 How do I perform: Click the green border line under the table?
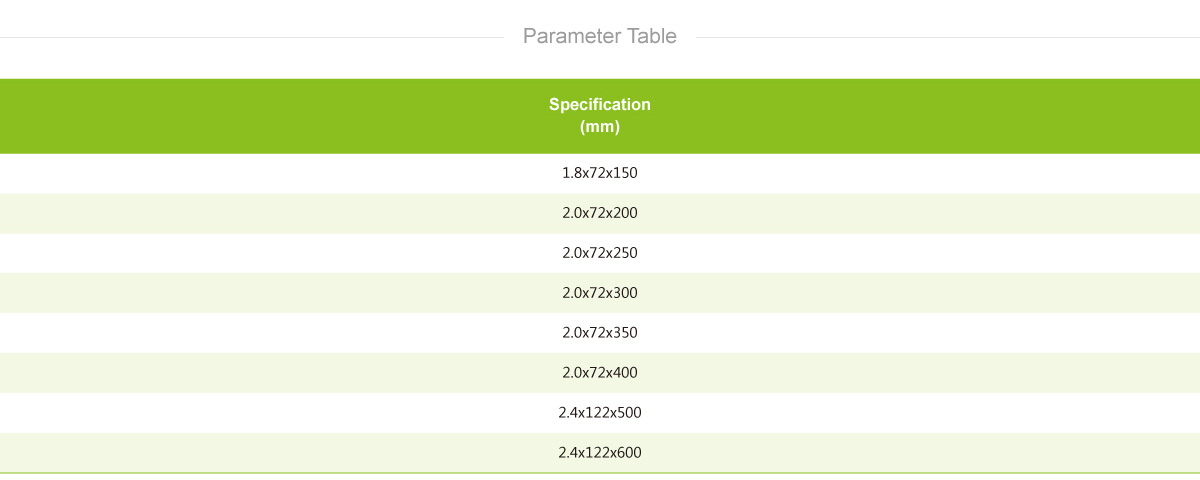[600, 472]
